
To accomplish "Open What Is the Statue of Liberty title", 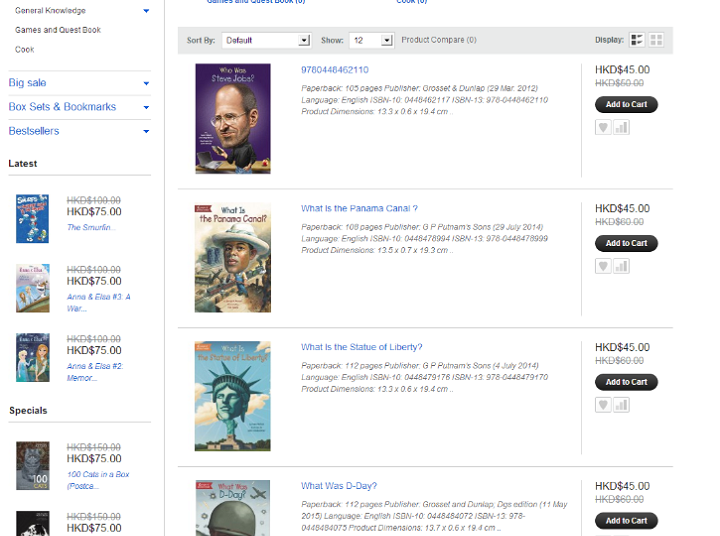I will (x=361, y=347).
